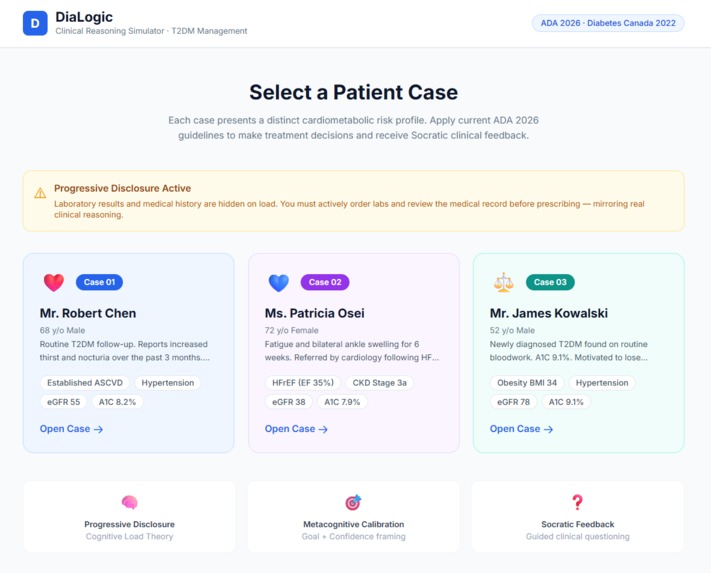The width and height of the screenshot is (711, 573).
Task: Click the warning triangle icon in the disclosure banner
Action: coord(40,193)
